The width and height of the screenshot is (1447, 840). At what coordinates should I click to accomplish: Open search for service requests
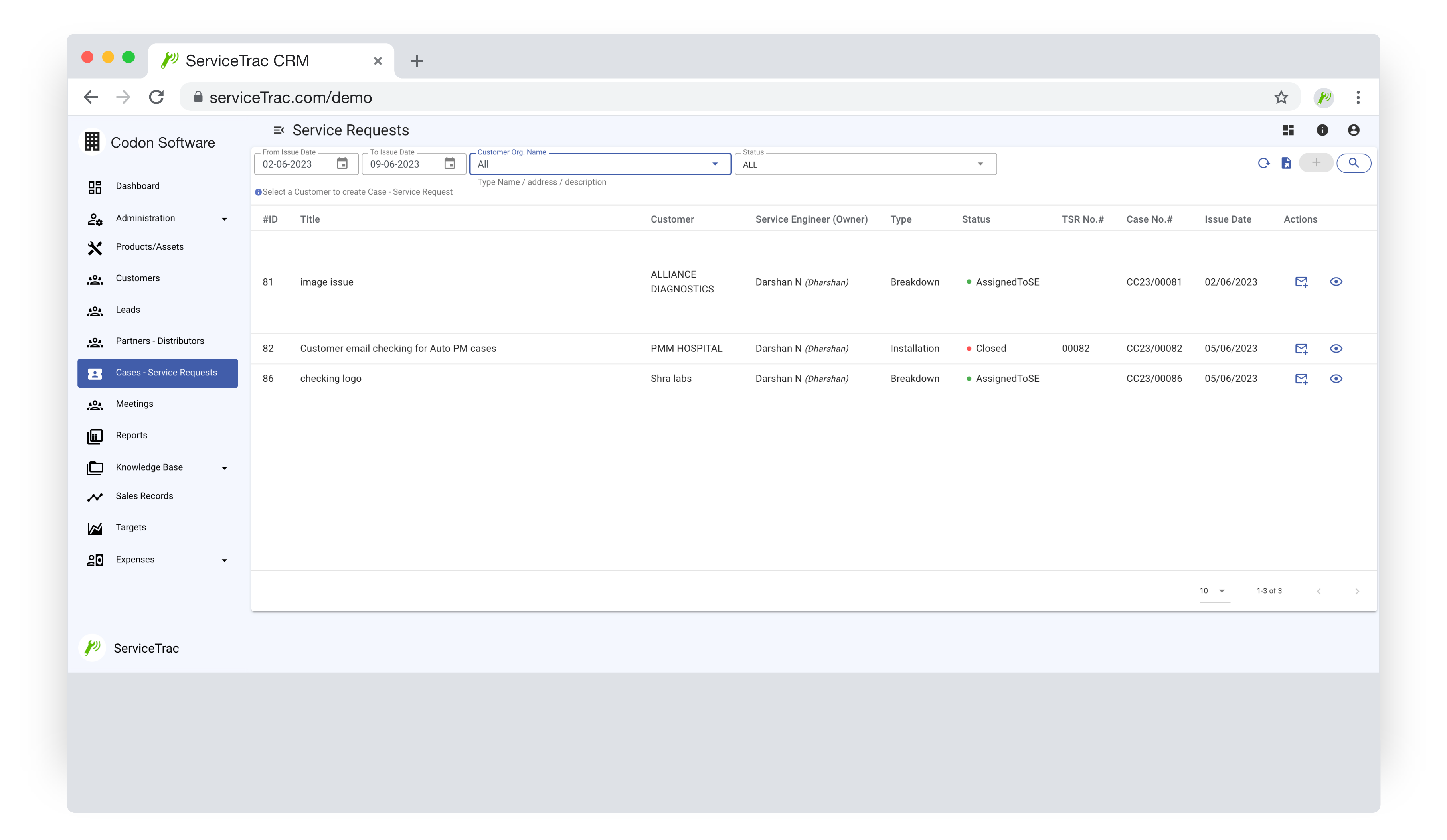coord(1354,163)
